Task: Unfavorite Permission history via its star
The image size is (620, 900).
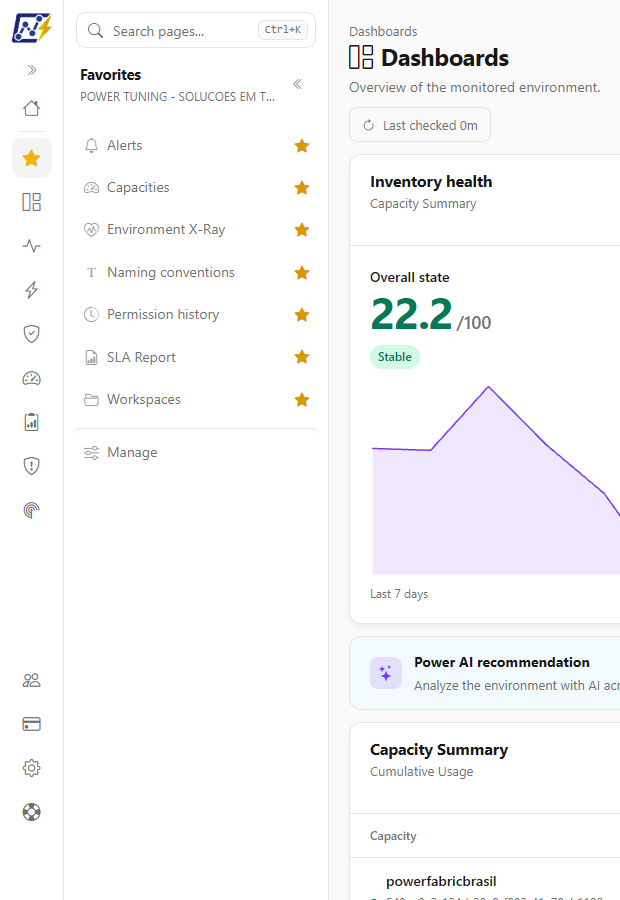Action: pos(302,315)
